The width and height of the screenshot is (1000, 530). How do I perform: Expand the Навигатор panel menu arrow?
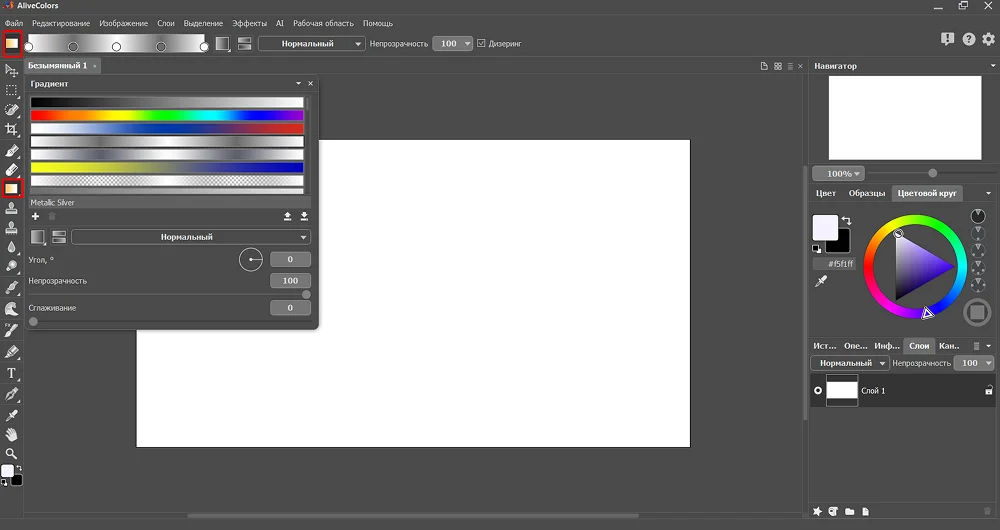click(x=992, y=66)
